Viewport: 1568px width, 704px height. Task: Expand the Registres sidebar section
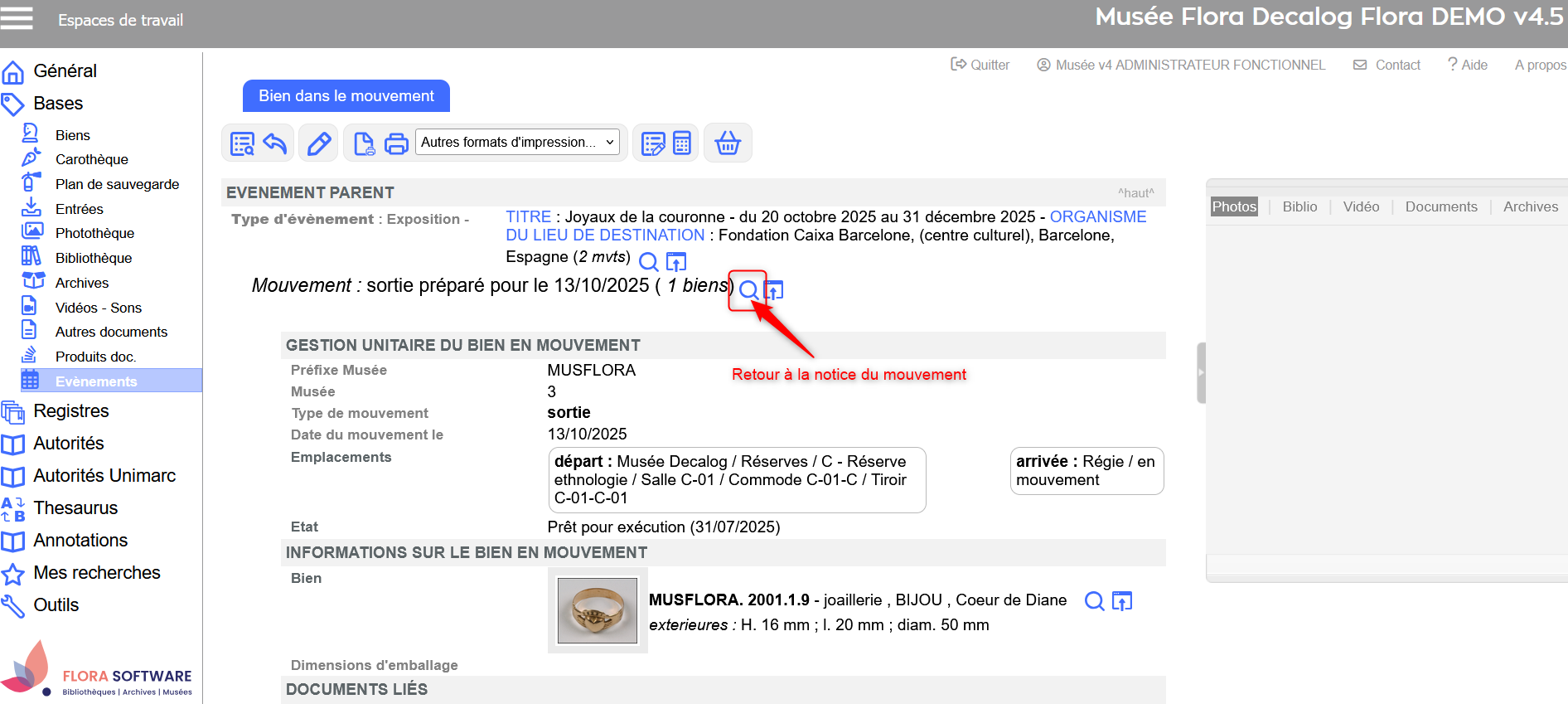71,411
